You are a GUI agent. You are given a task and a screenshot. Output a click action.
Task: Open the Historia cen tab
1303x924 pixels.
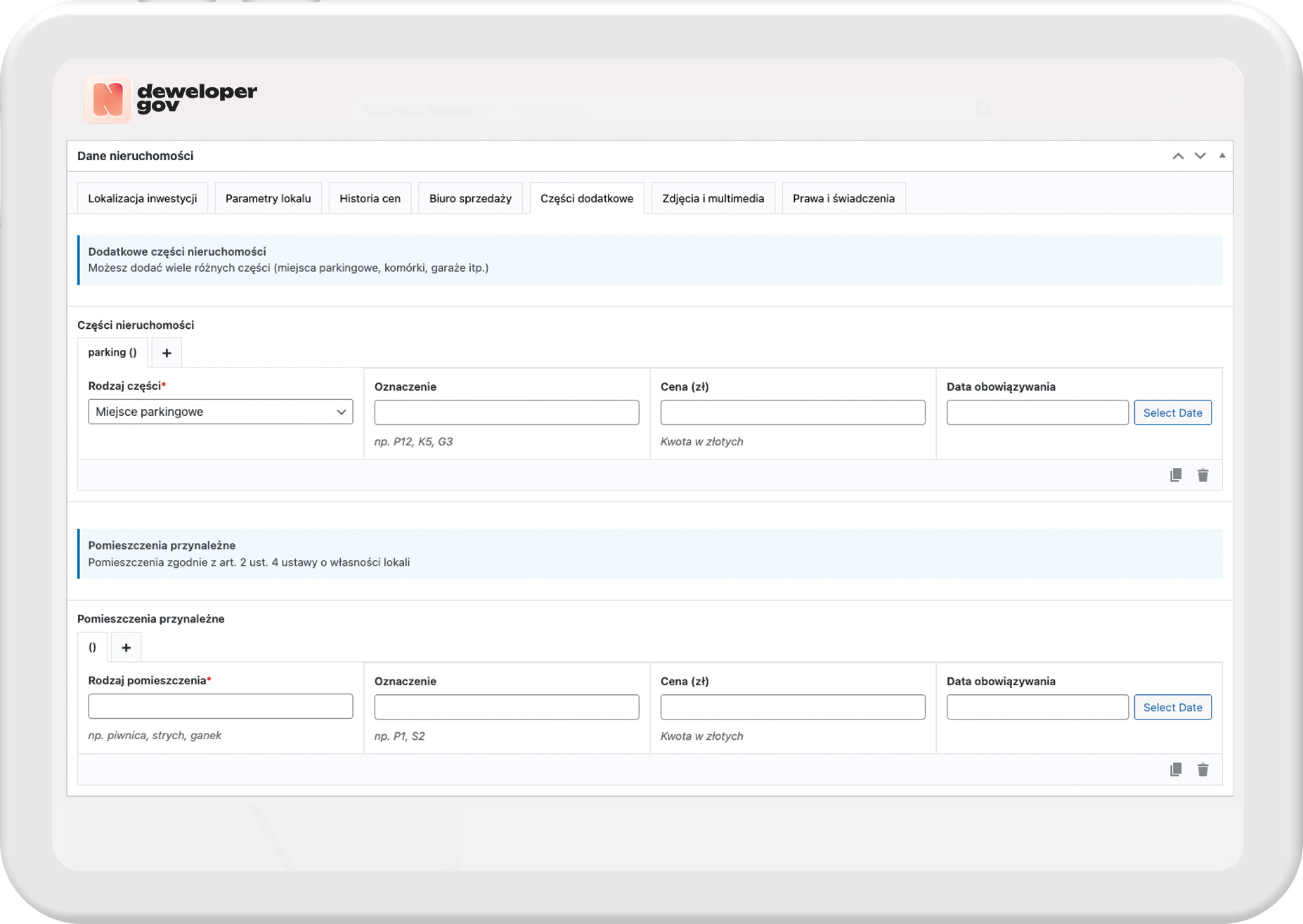(370, 198)
